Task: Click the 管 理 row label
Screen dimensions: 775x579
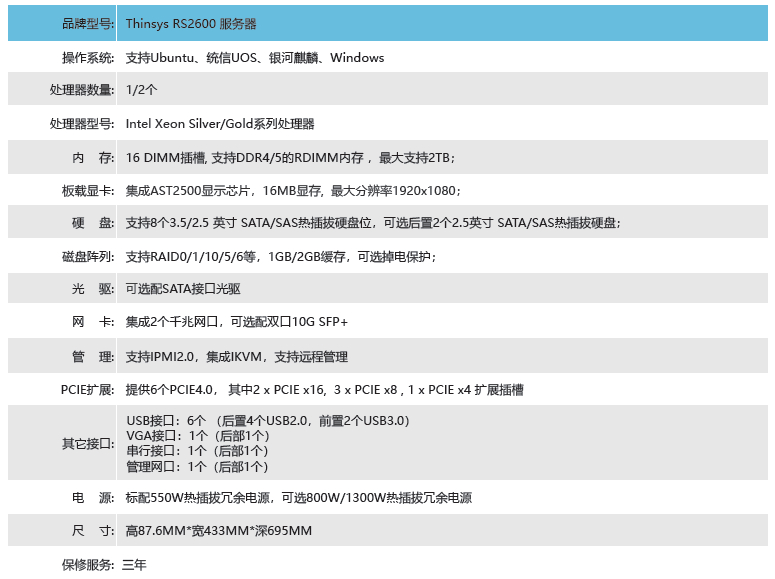Action: pyautogui.click(x=93, y=356)
